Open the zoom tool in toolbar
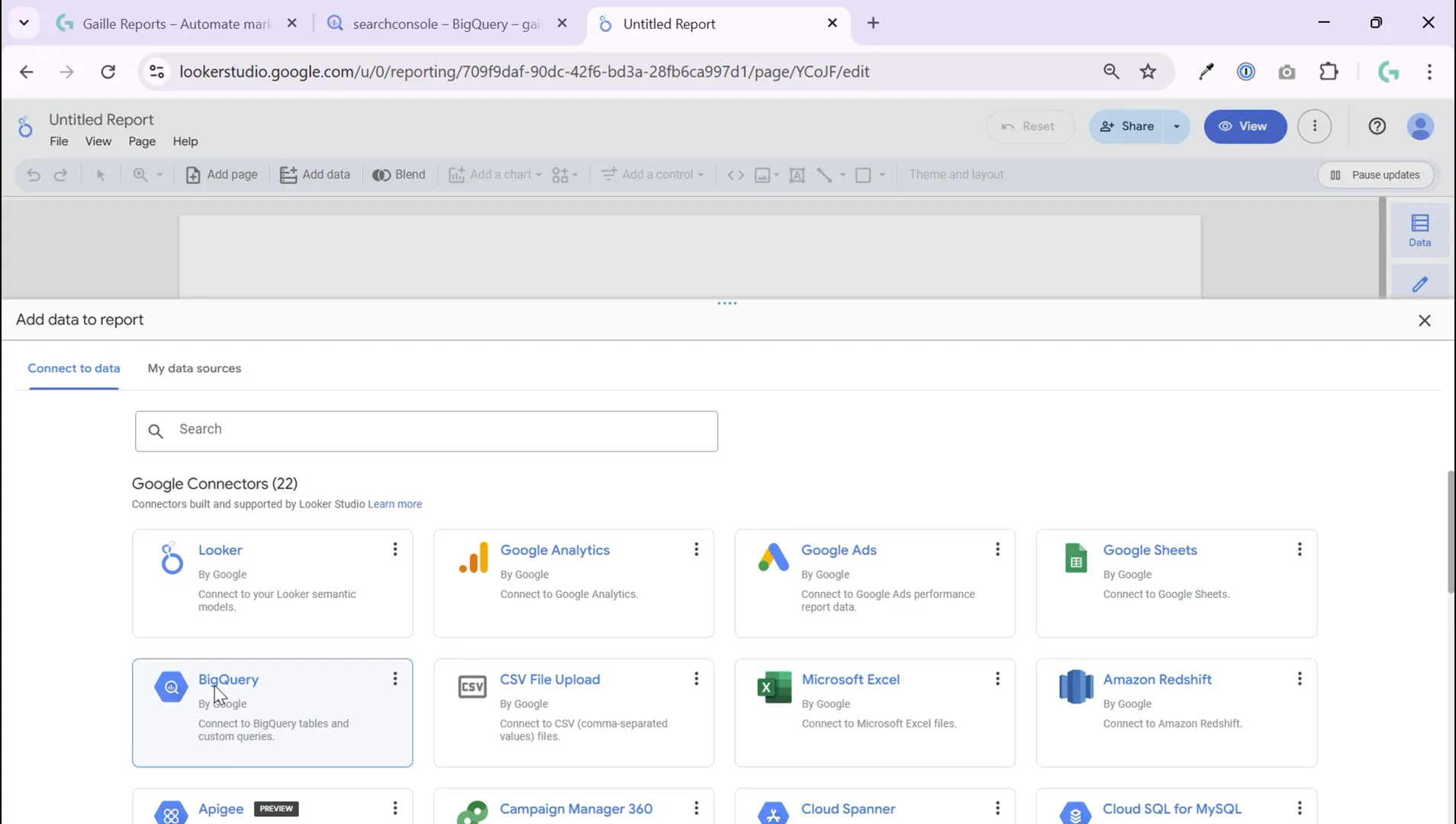This screenshot has width=1456, height=824. click(x=140, y=175)
